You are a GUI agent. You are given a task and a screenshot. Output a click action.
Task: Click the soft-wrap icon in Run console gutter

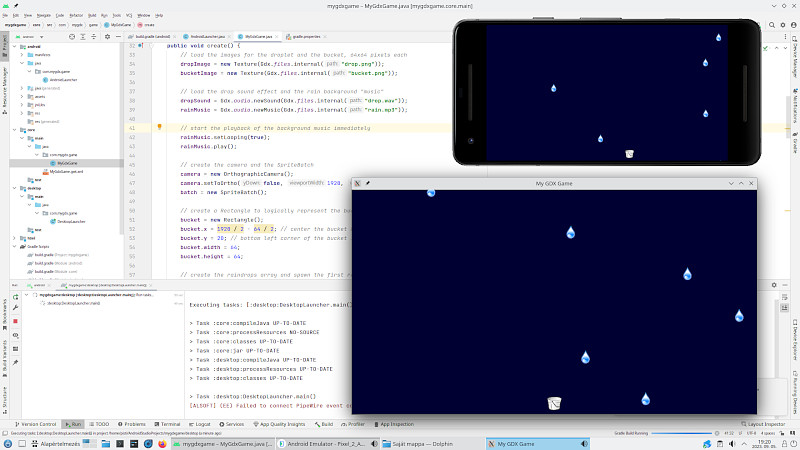point(785,297)
